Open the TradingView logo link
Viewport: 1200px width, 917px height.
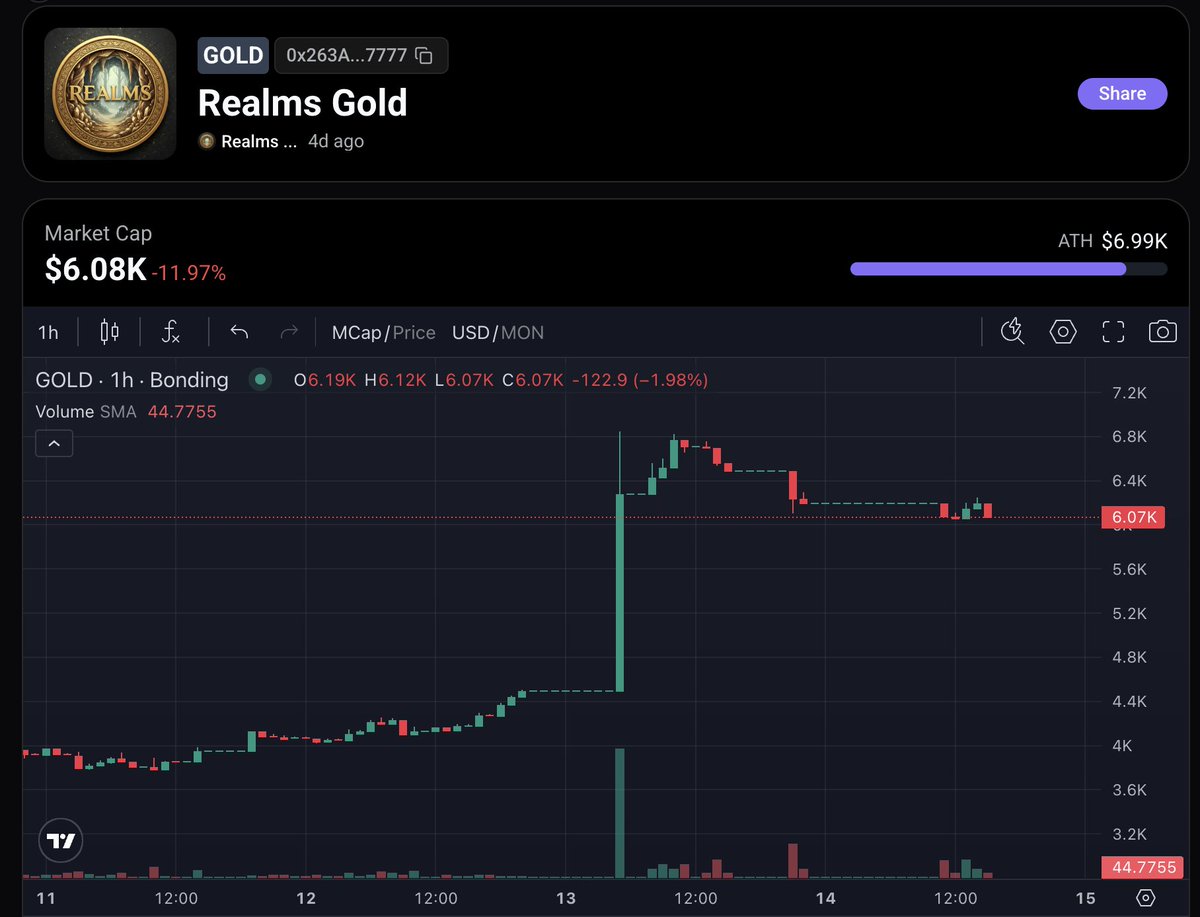tap(61, 841)
